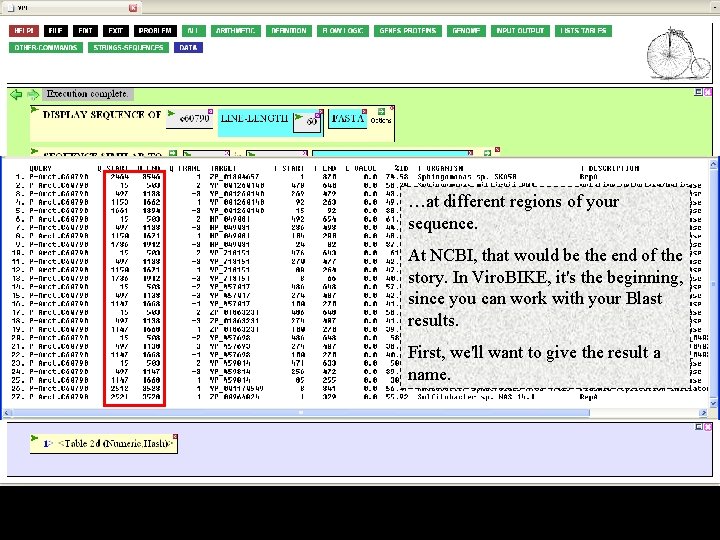Click the TARGET column header
Screen dimensions: 720x540
[223, 169]
